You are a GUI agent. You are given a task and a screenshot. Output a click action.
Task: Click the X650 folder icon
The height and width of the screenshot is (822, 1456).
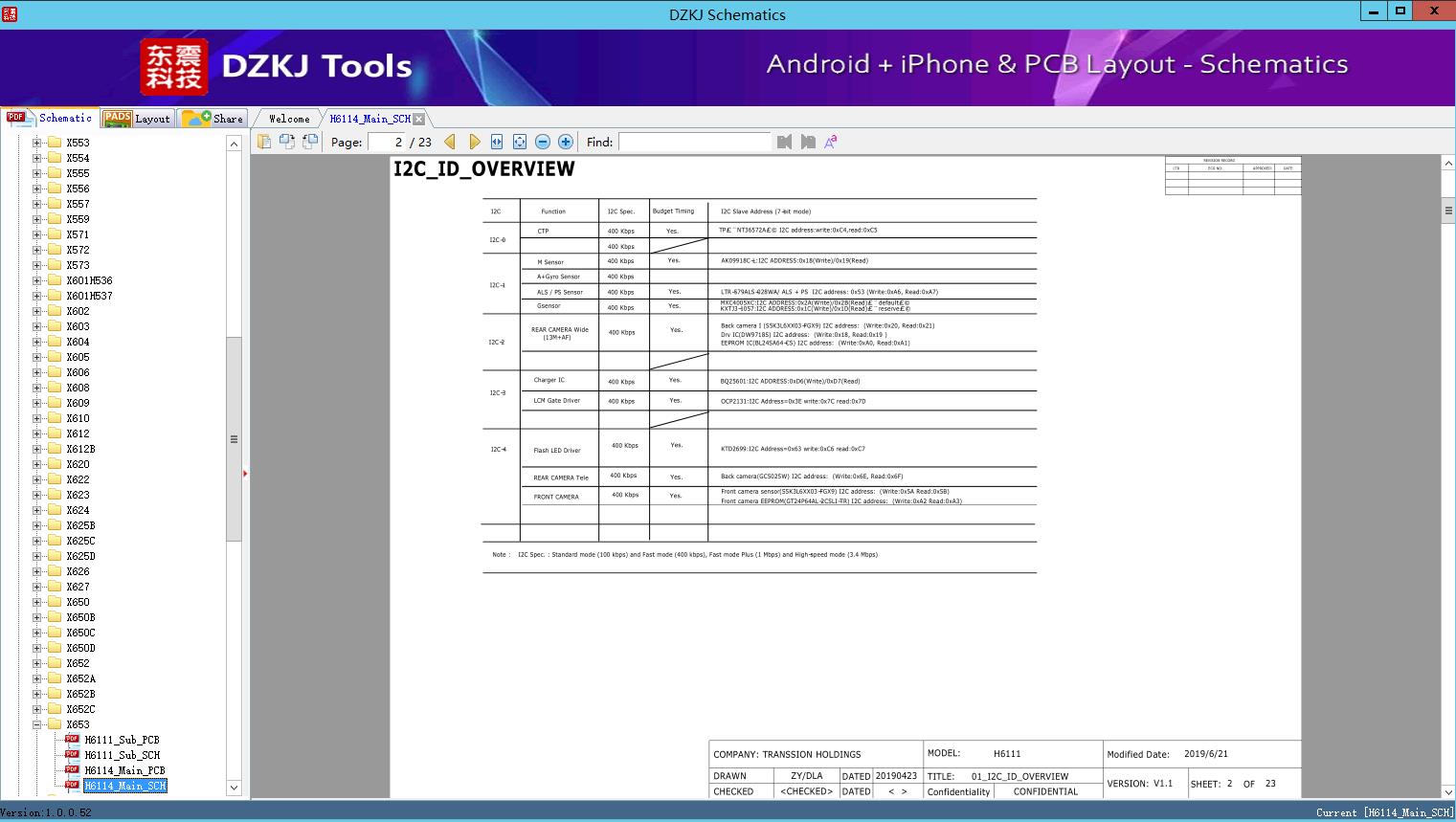tap(55, 602)
